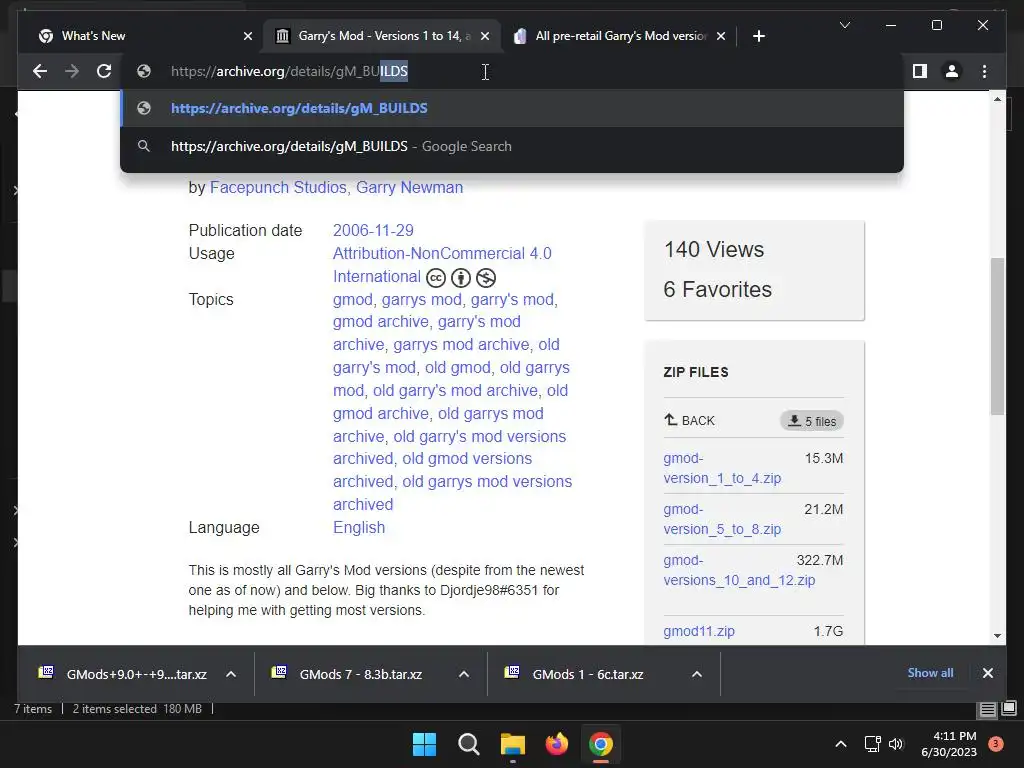
Task: Click the non-commercial license icon
Action: pyautogui.click(x=485, y=278)
